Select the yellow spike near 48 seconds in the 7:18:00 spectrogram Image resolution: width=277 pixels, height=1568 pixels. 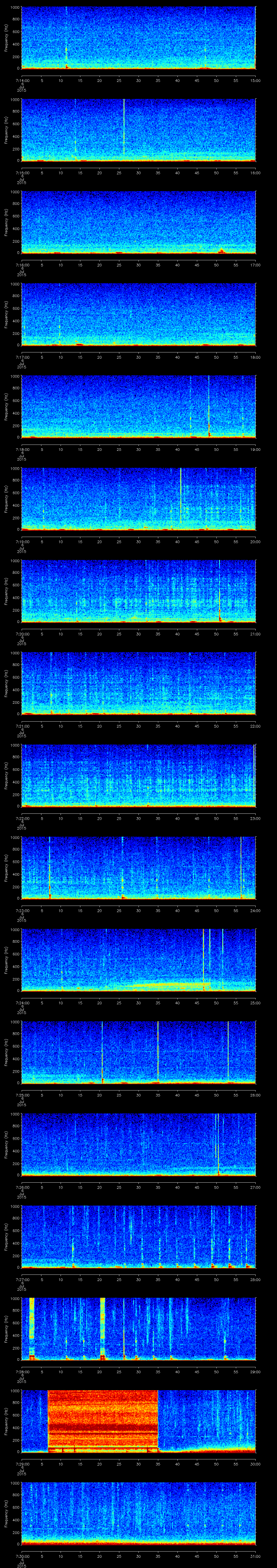pyautogui.click(x=209, y=406)
